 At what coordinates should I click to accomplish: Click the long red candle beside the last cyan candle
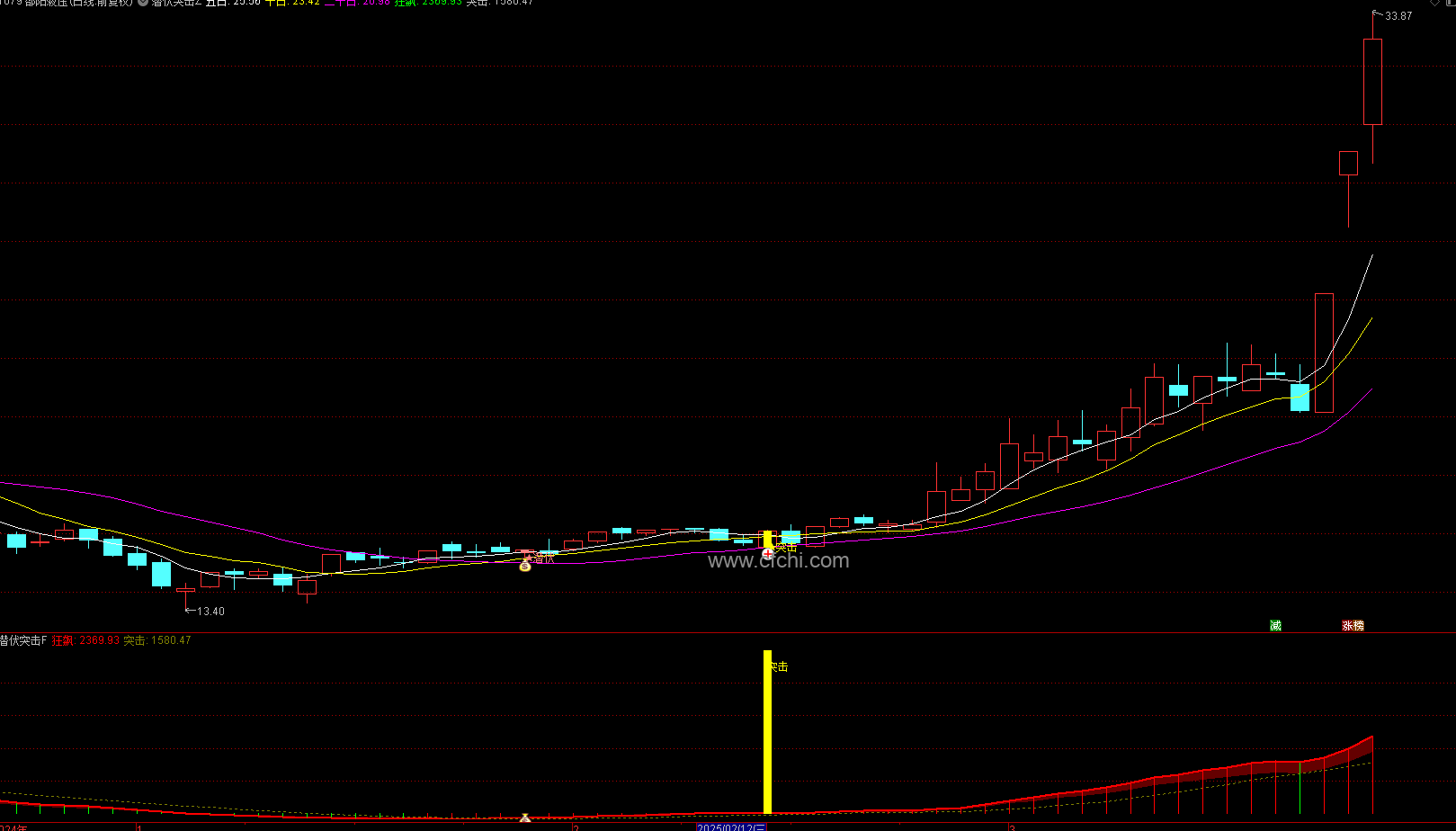click(1324, 353)
